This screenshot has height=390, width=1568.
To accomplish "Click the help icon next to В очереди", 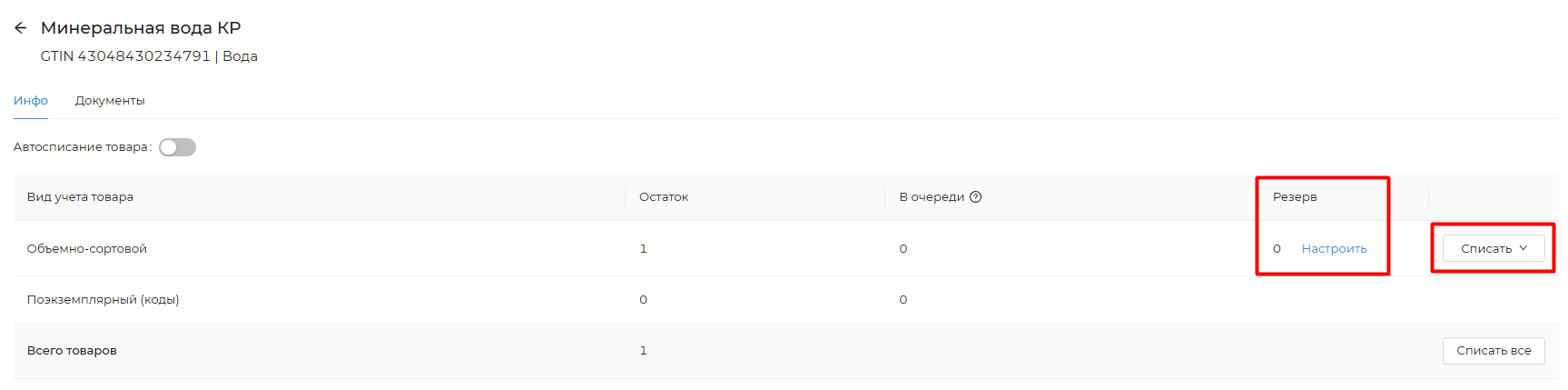I will [x=976, y=197].
